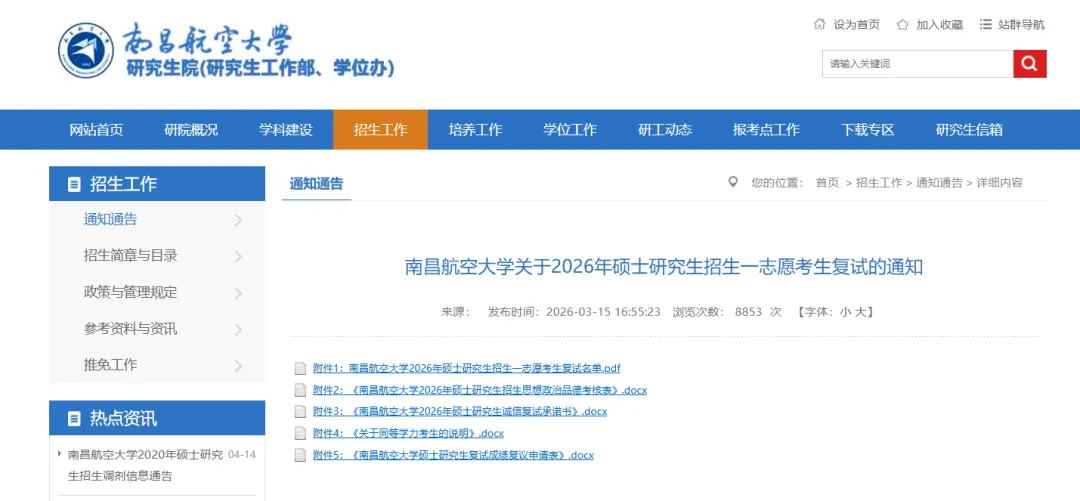Click the red search magnifier button
The image size is (1080, 501).
point(1030,63)
